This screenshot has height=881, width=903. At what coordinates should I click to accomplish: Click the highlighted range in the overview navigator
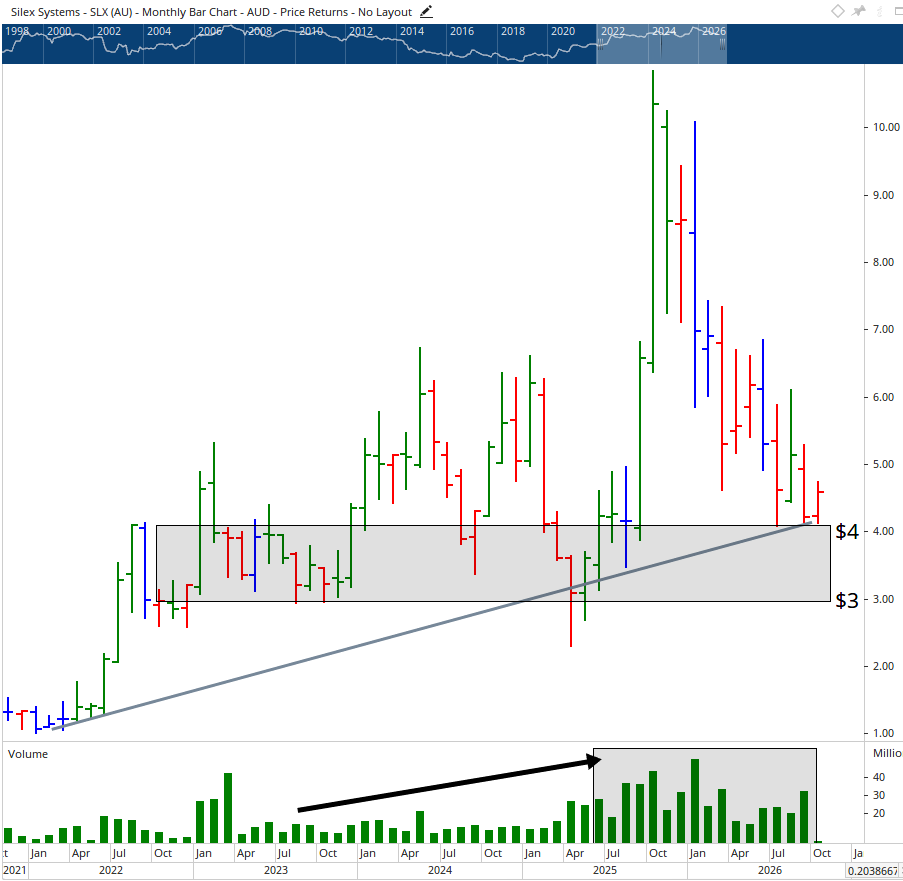661,44
